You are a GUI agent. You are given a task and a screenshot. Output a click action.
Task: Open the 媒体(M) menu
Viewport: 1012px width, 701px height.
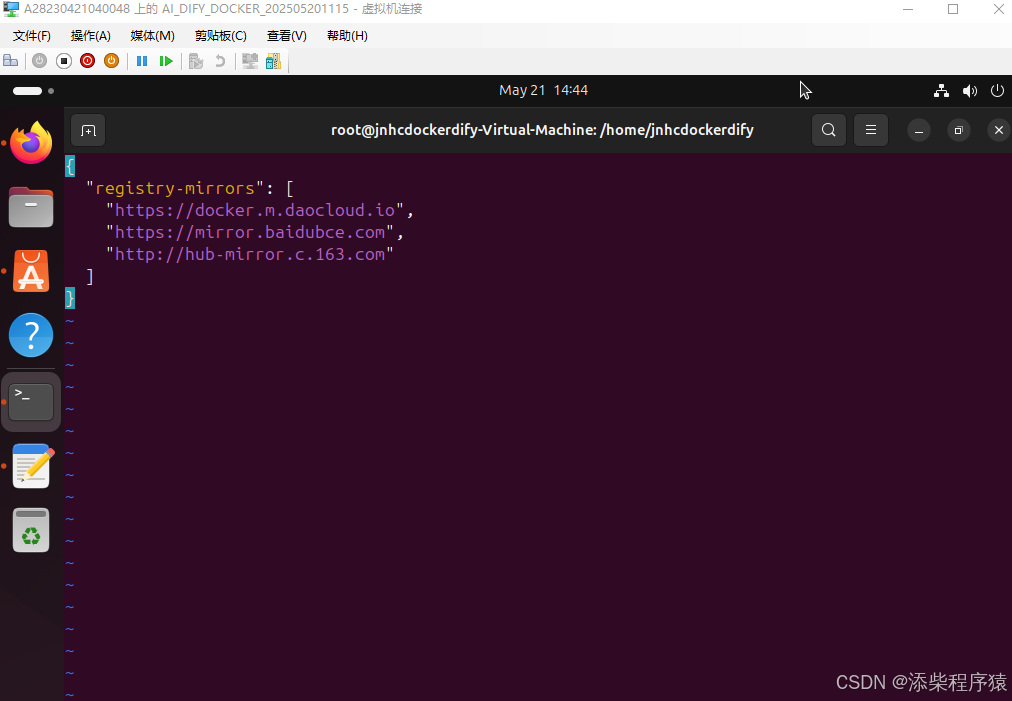[152, 36]
